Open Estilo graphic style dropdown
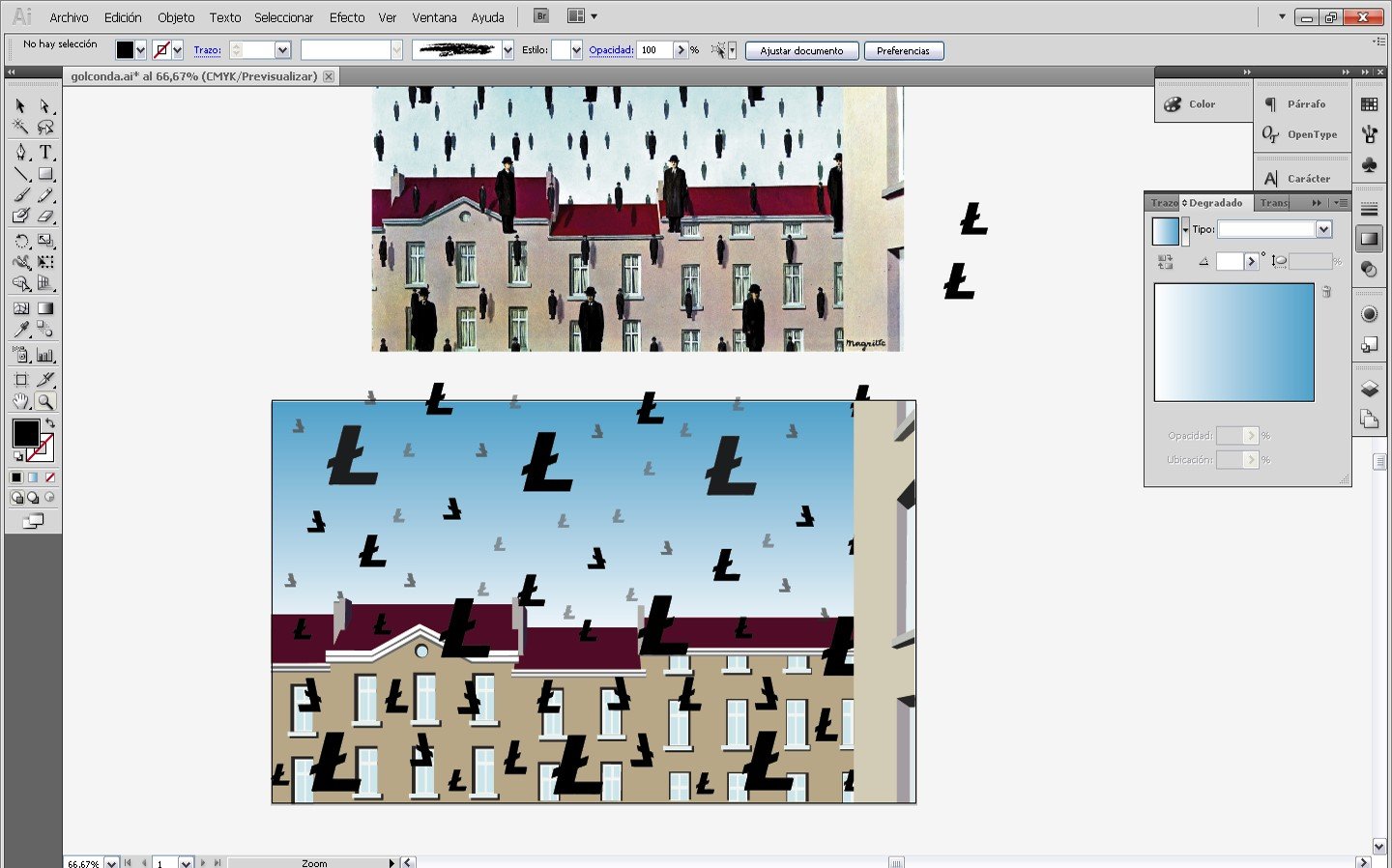 click(x=576, y=50)
